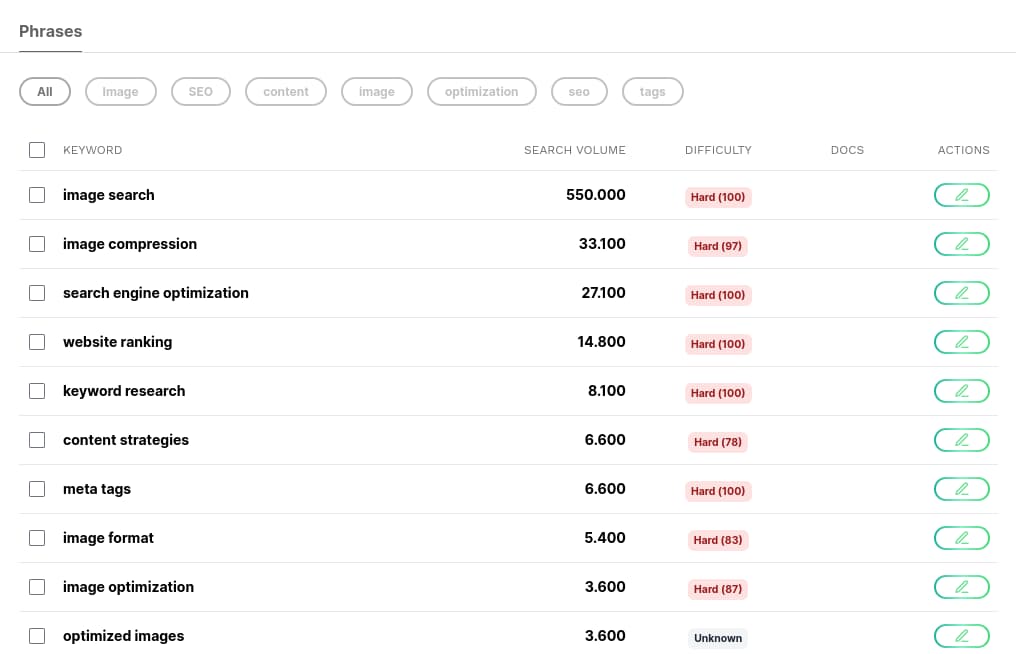Open the edit icon for image format
The width and height of the screenshot is (1016, 654).
point(961,538)
